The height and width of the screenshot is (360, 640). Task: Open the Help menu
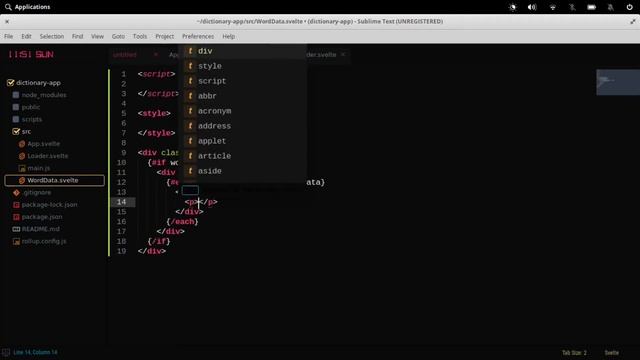point(229,36)
